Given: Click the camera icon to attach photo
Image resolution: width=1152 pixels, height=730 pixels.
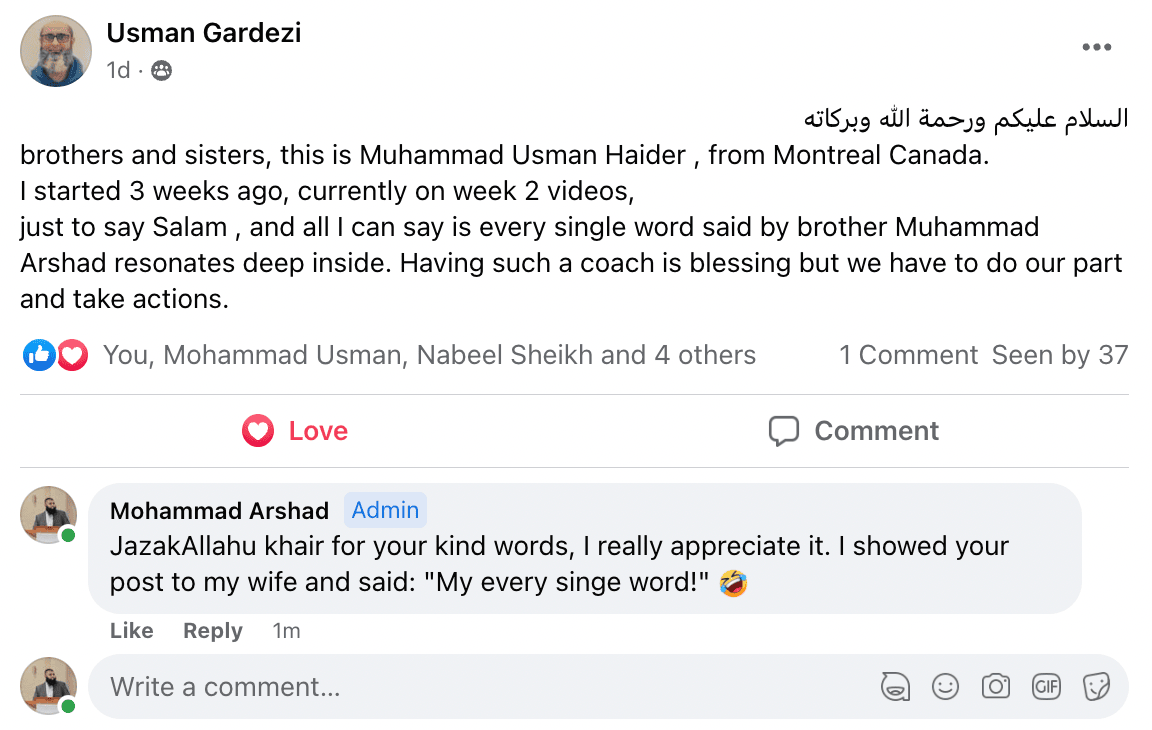Looking at the screenshot, I should (995, 686).
